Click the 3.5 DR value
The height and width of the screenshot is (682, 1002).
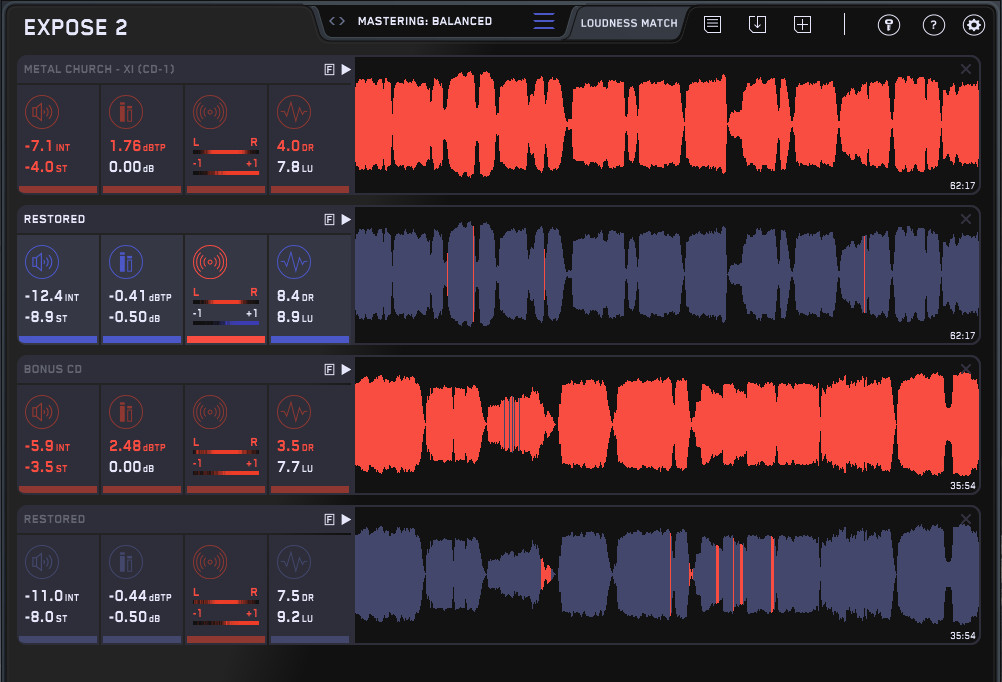(x=295, y=446)
